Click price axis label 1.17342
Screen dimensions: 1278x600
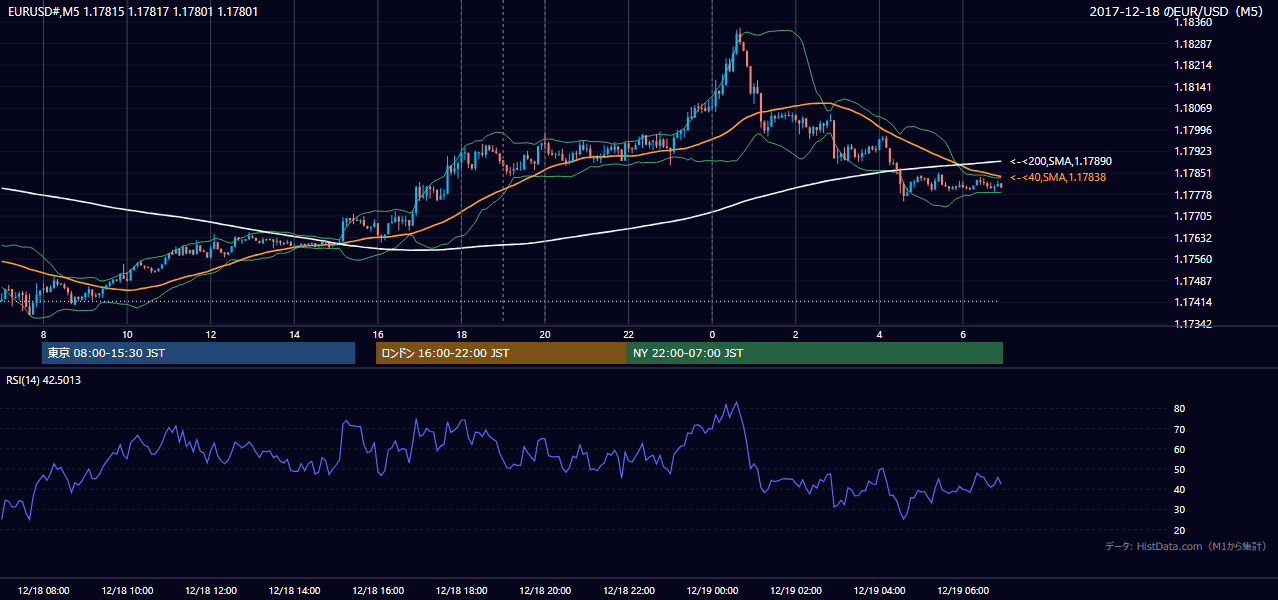1194,324
